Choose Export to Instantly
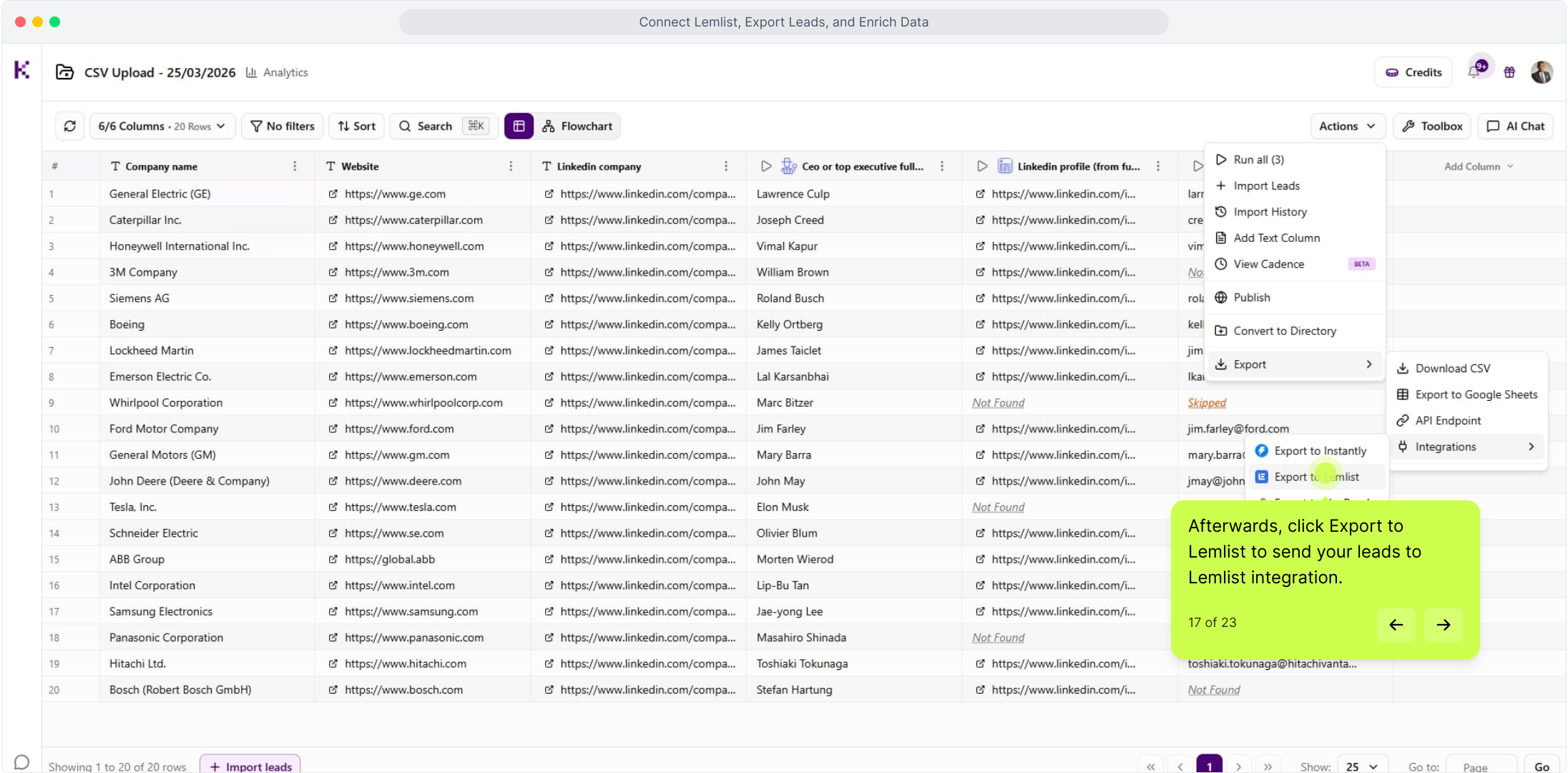Viewport: 1568px width, 773px height. click(1317, 451)
